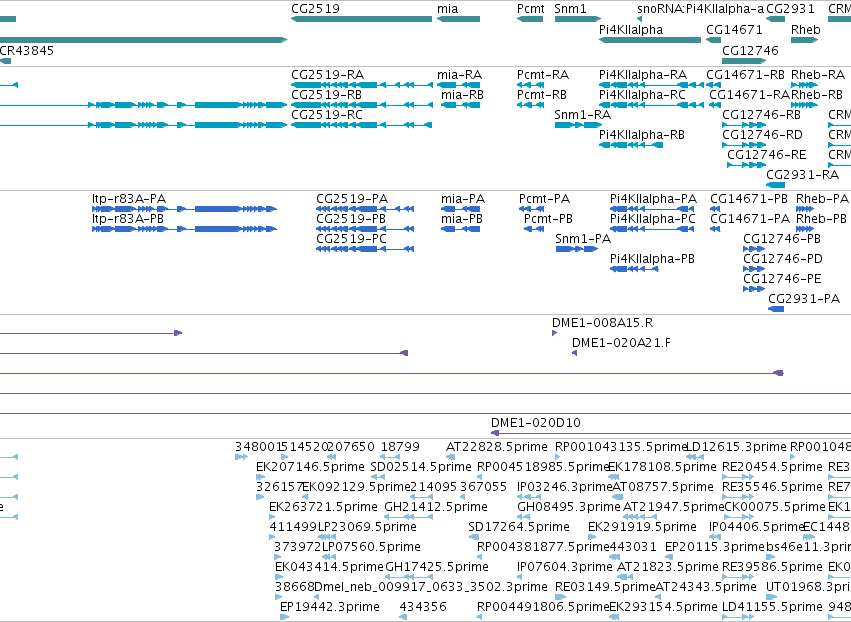This screenshot has height=622, width=851.
Task: Open protein mia-PA
Action: pyautogui.click(x=463, y=199)
